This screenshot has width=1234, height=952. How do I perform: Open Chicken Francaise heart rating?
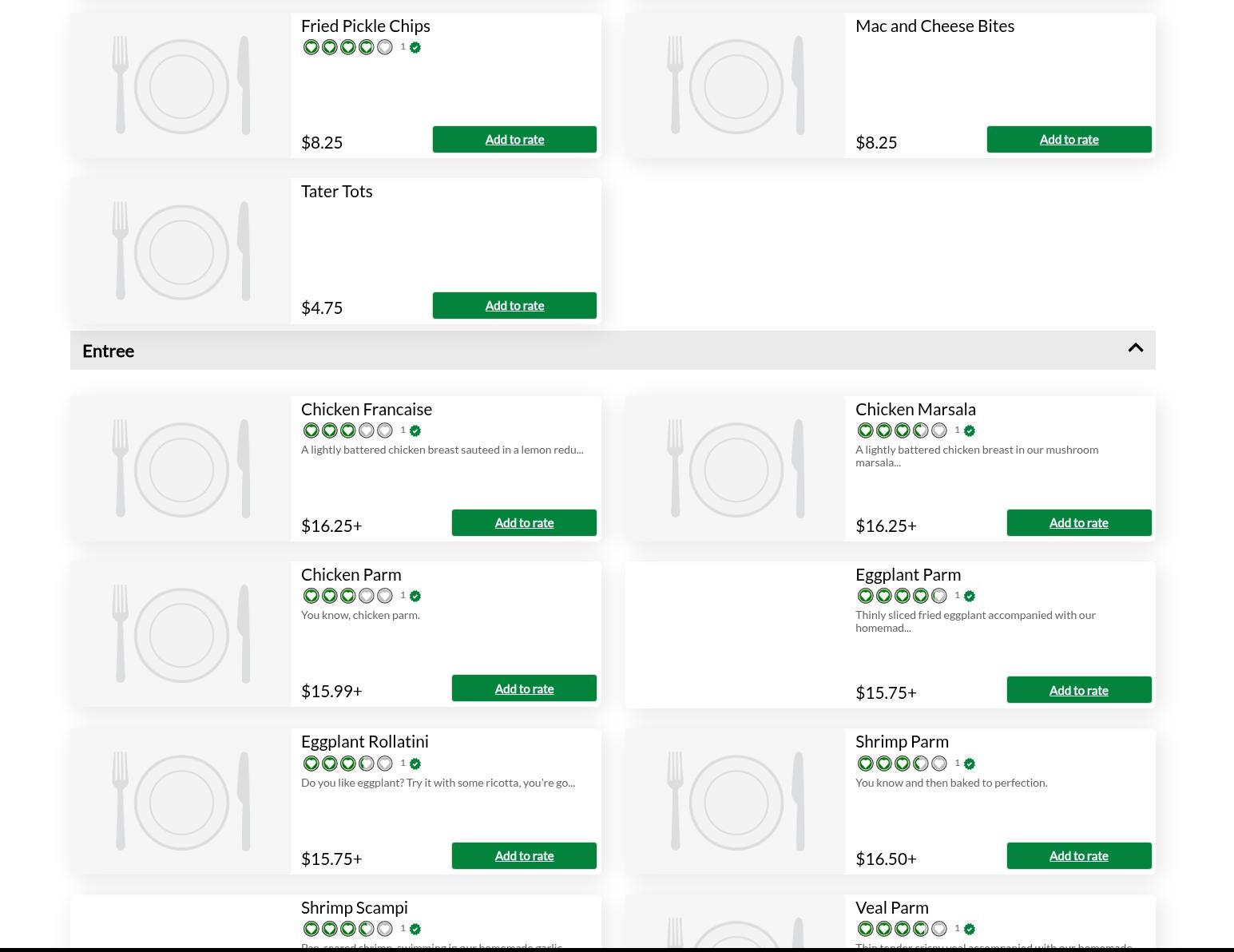[347, 430]
